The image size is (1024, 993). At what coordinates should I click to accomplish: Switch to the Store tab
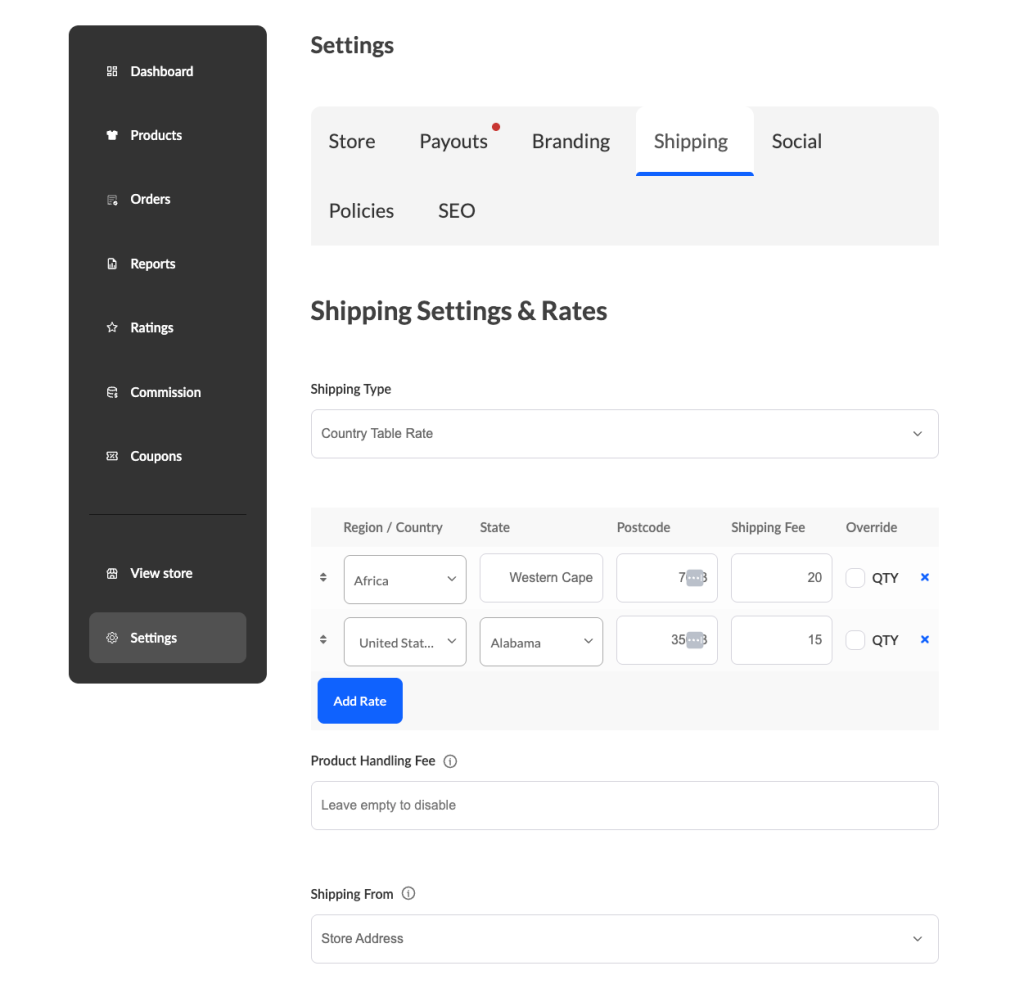pos(351,141)
